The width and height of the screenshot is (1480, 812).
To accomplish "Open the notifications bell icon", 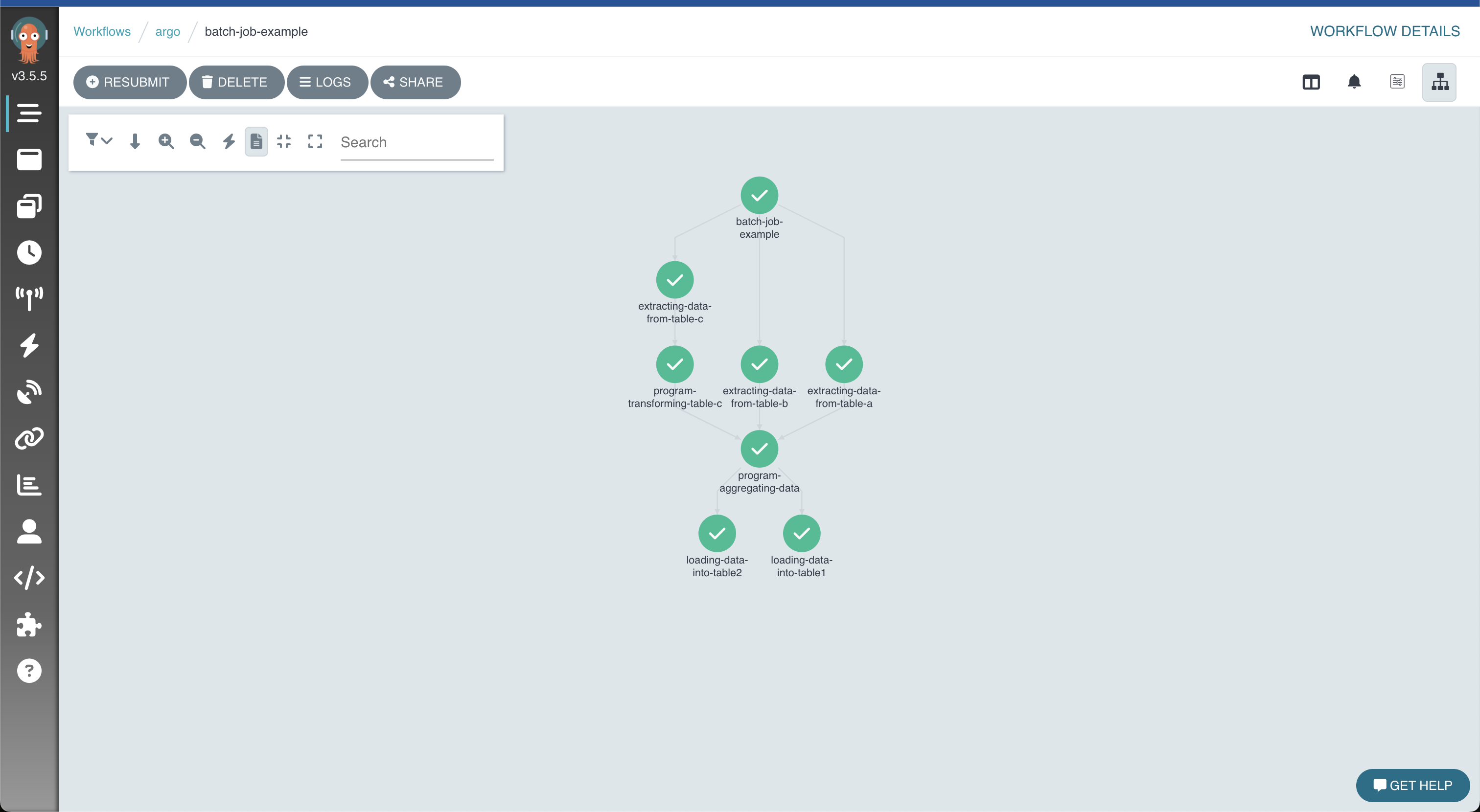I will [1354, 82].
